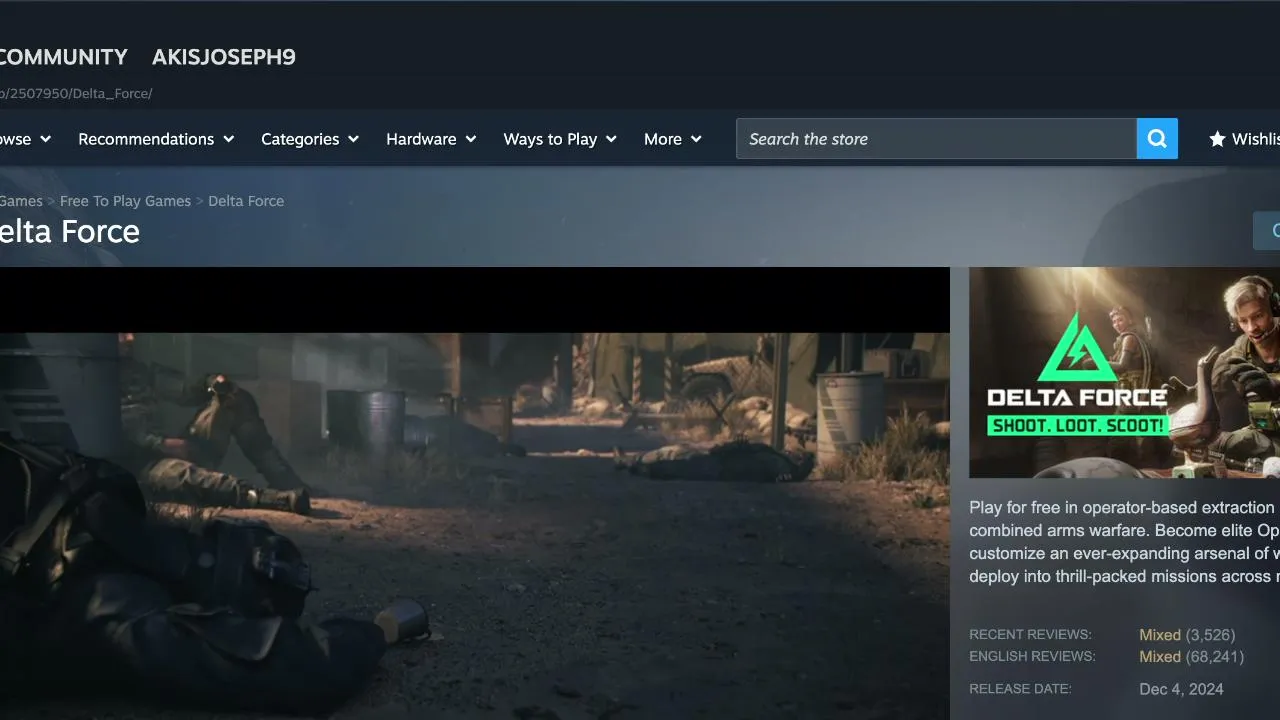Viewport: 1280px width, 720px height.
Task: Open the Hardware dropdown menu
Action: pyautogui.click(x=431, y=139)
